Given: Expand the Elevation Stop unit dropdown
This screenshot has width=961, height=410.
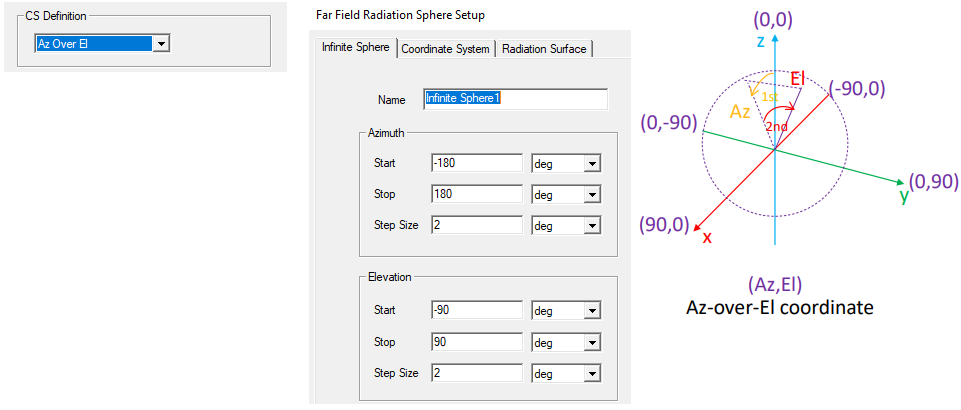Looking at the screenshot, I should [x=592, y=342].
